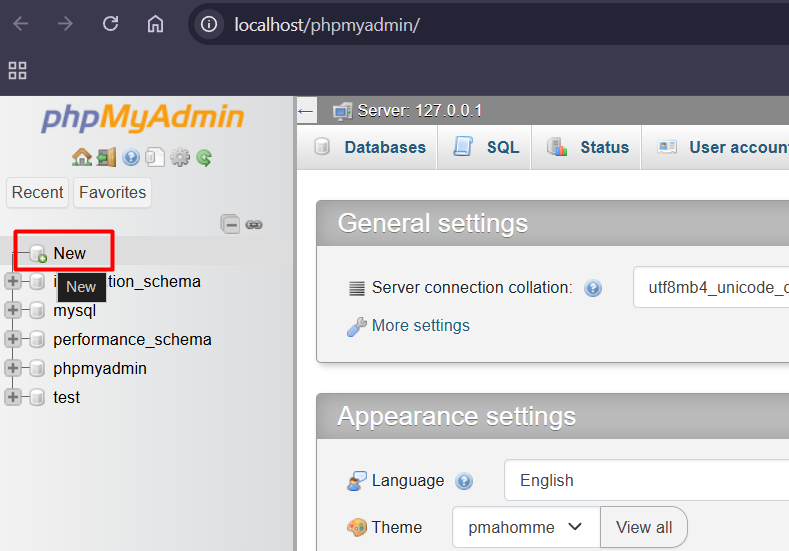Viewport: 789px width, 551px height.
Task: Open help icon beside Language
Action: click(464, 482)
